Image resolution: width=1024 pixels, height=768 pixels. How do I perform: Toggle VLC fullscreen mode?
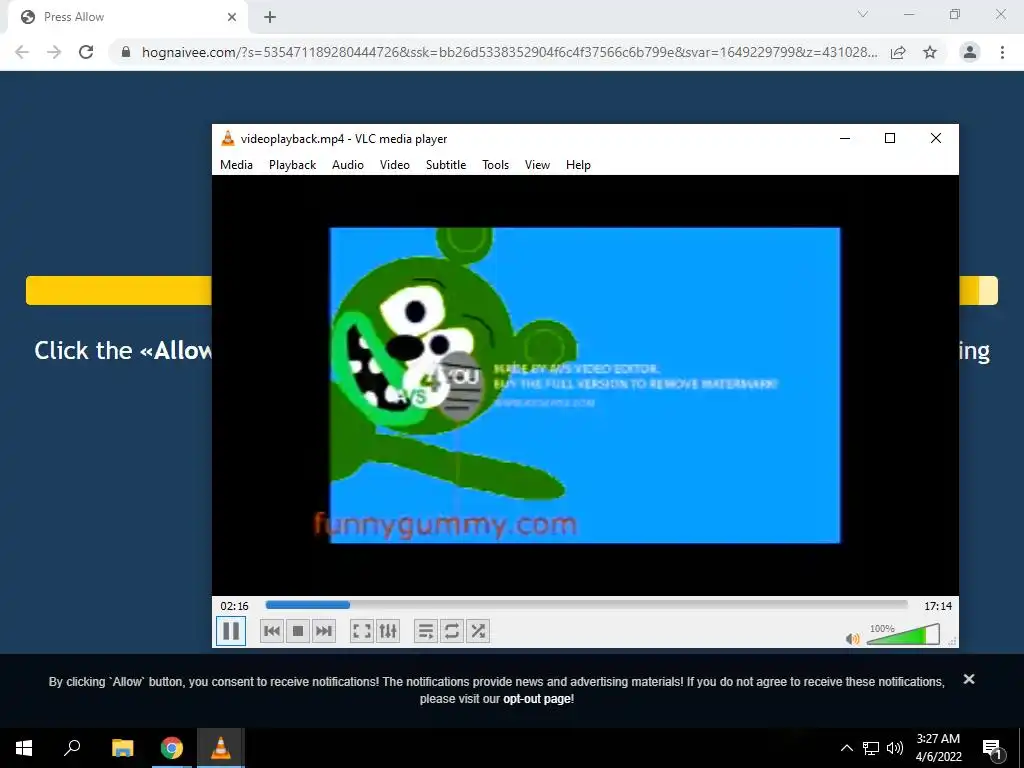click(362, 631)
